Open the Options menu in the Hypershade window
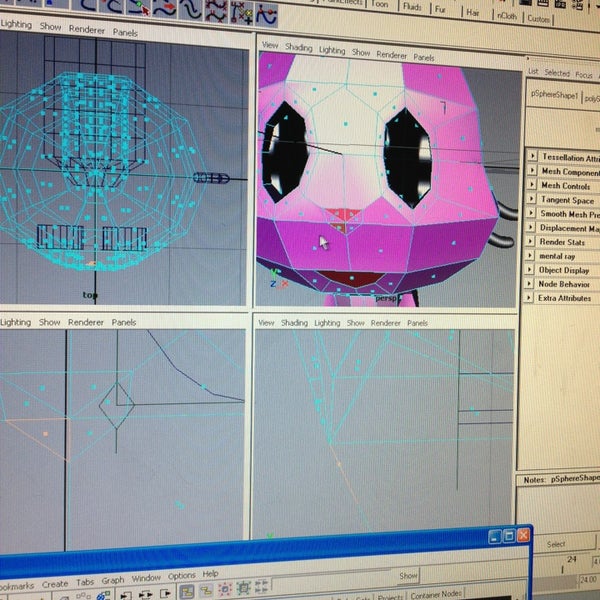 pos(181,576)
